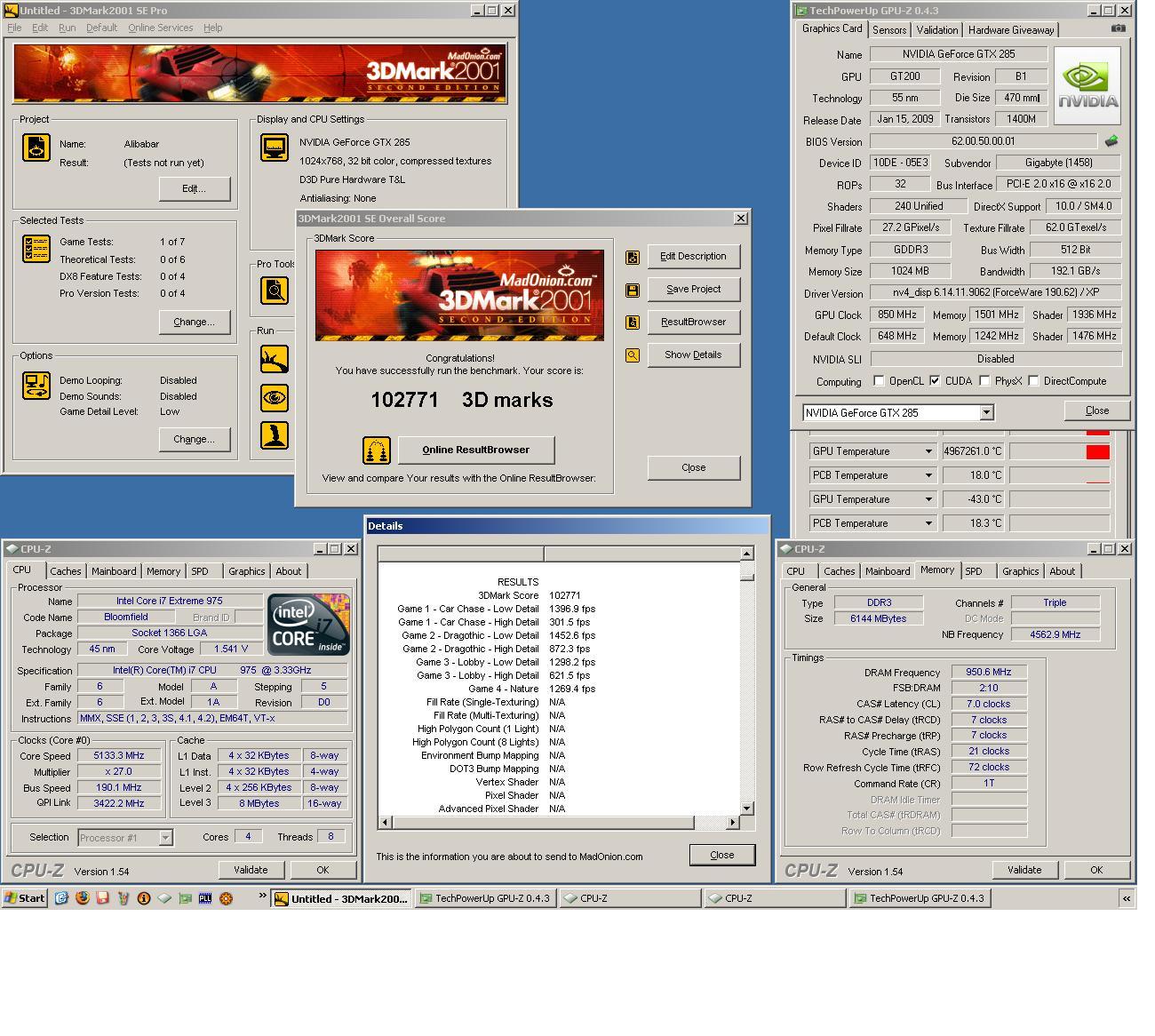Switch to the Sensors tab in GPU-Z
The width and height of the screenshot is (1155, 1036).
(888, 29)
